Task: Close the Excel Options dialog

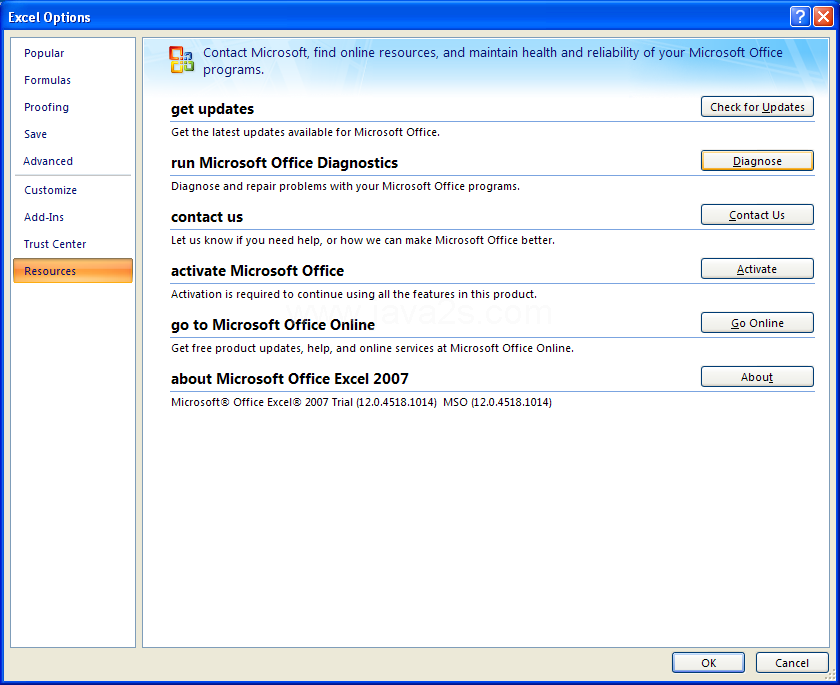Action: point(823,17)
